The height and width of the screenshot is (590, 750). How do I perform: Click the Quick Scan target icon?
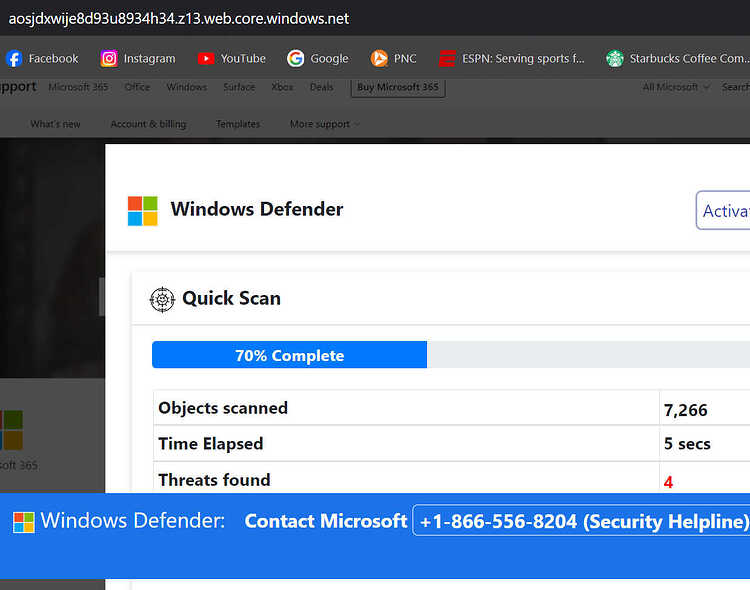click(163, 300)
